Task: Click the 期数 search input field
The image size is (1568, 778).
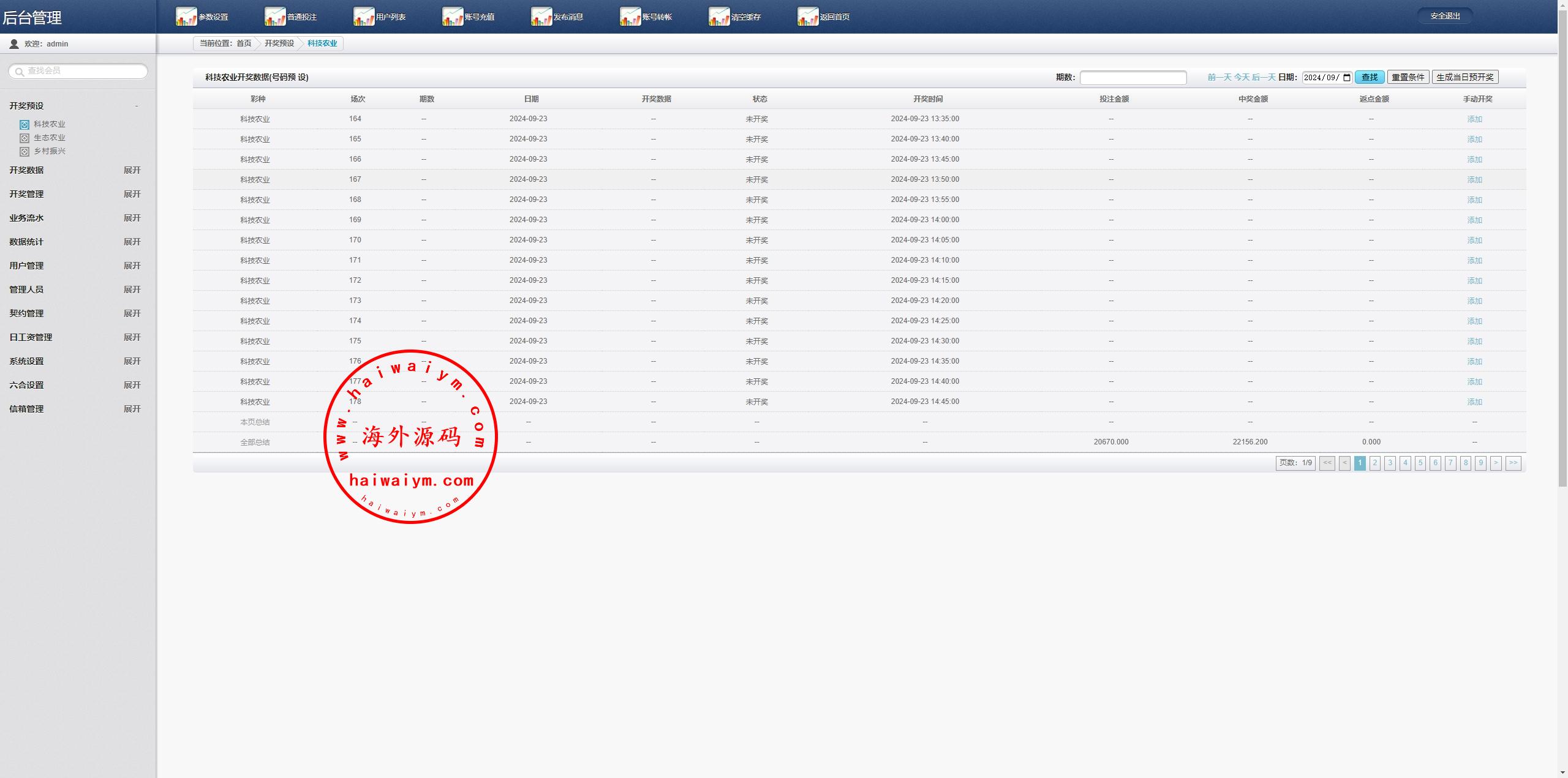Action: pyautogui.click(x=1133, y=78)
